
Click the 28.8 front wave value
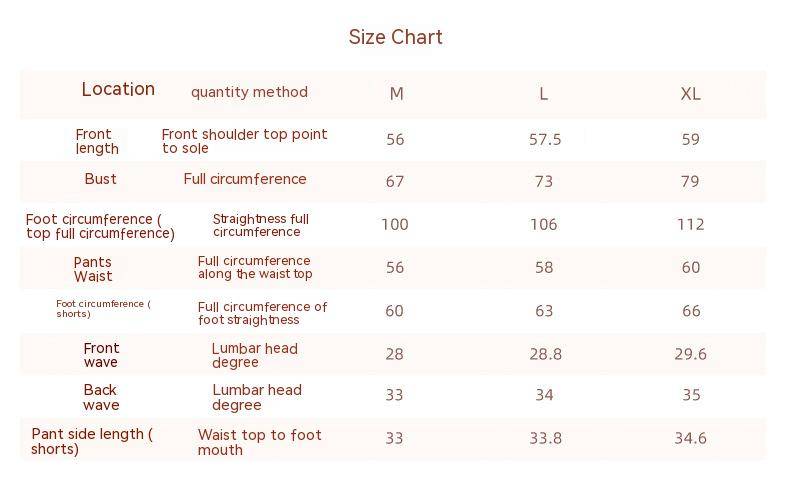(545, 355)
